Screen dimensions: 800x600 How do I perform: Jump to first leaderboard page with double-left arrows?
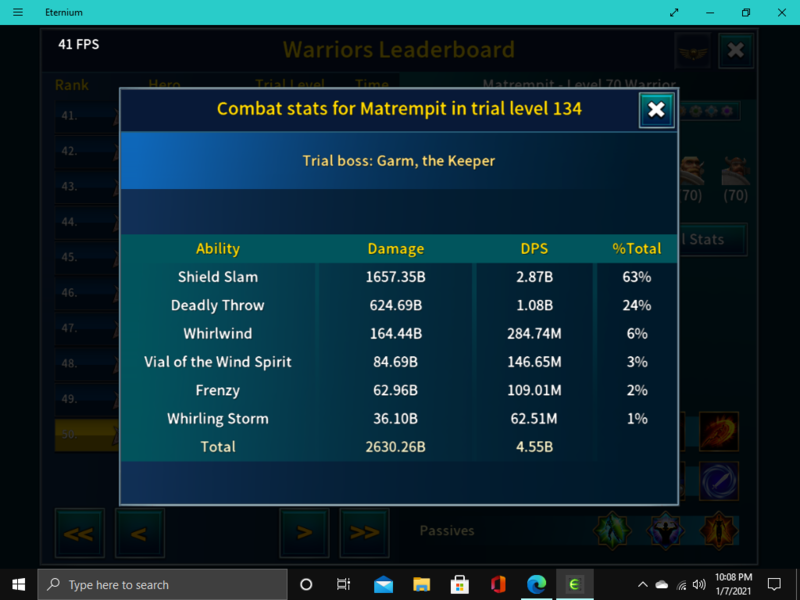click(78, 533)
